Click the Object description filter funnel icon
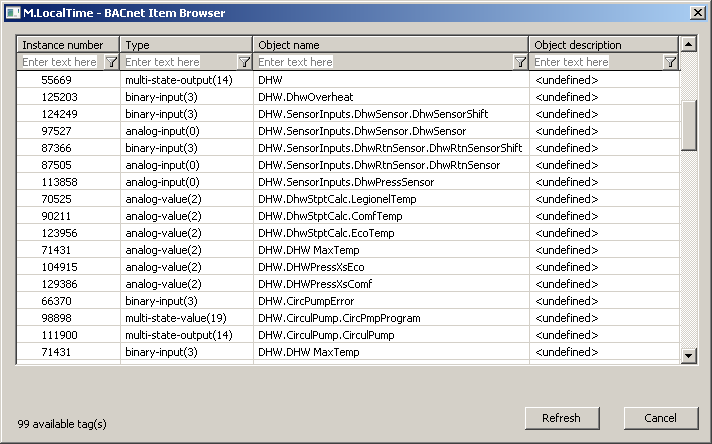712x444 pixels. pyautogui.click(x=670, y=62)
